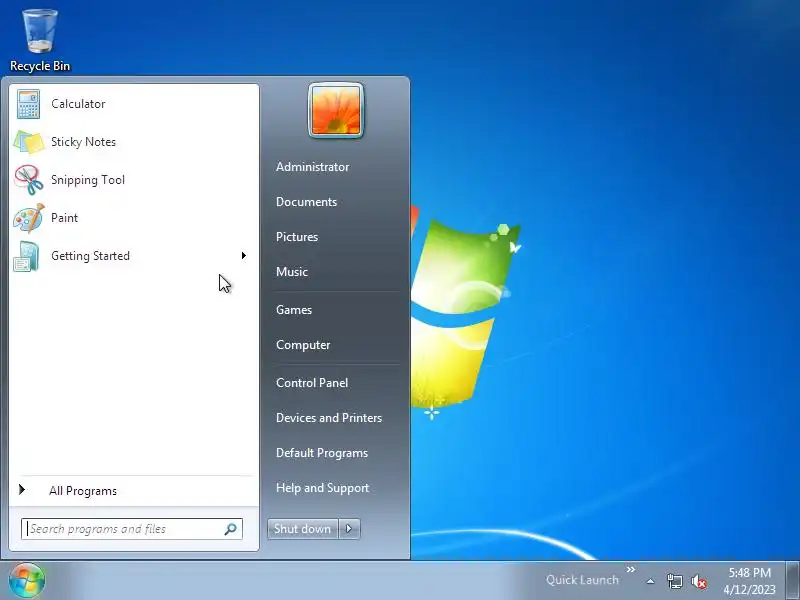Select the Sticky Notes text label
This screenshot has width=800, height=600.
[84, 142]
